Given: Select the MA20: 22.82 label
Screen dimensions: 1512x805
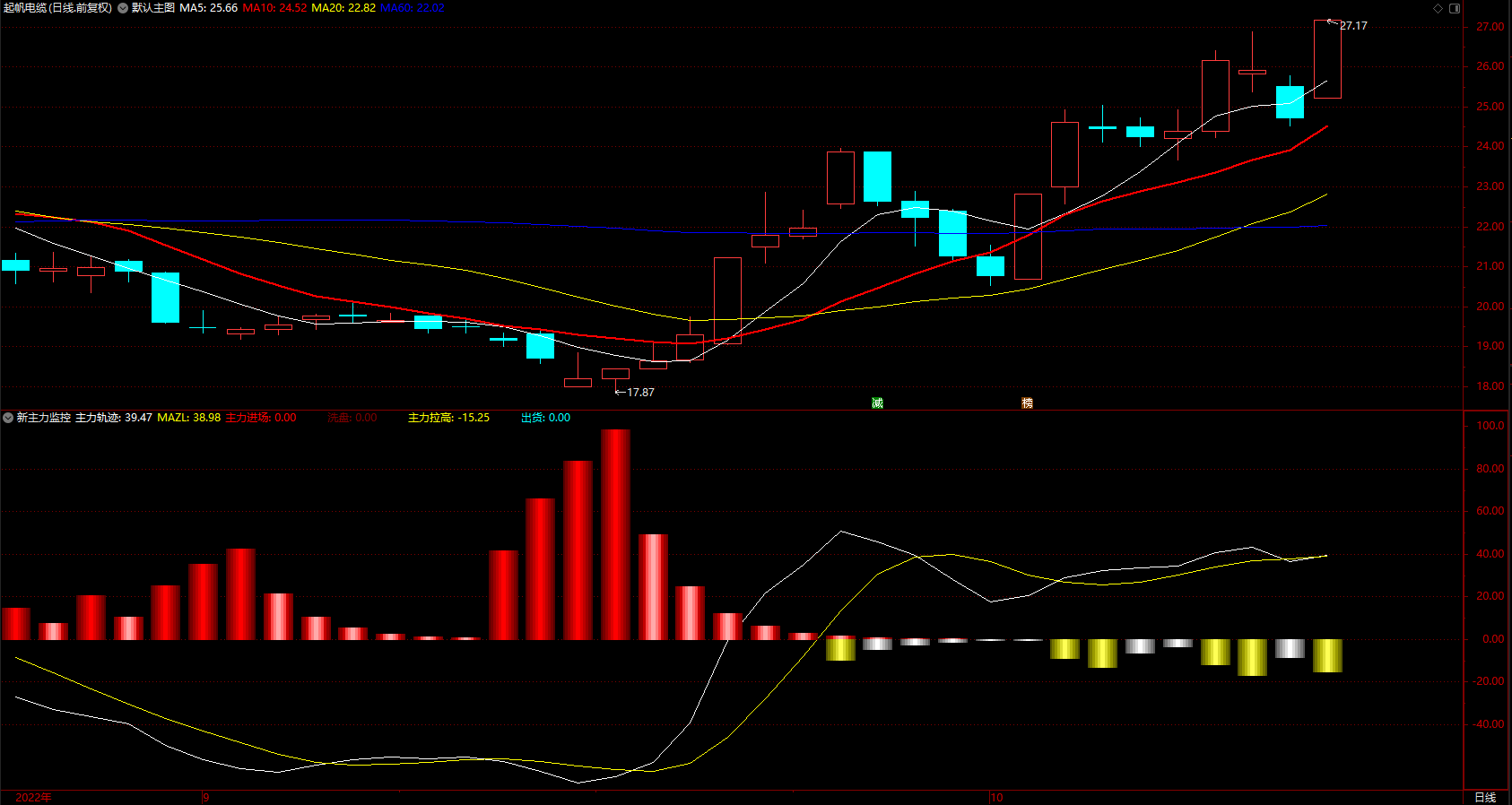Looking at the screenshot, I should 343,8.
